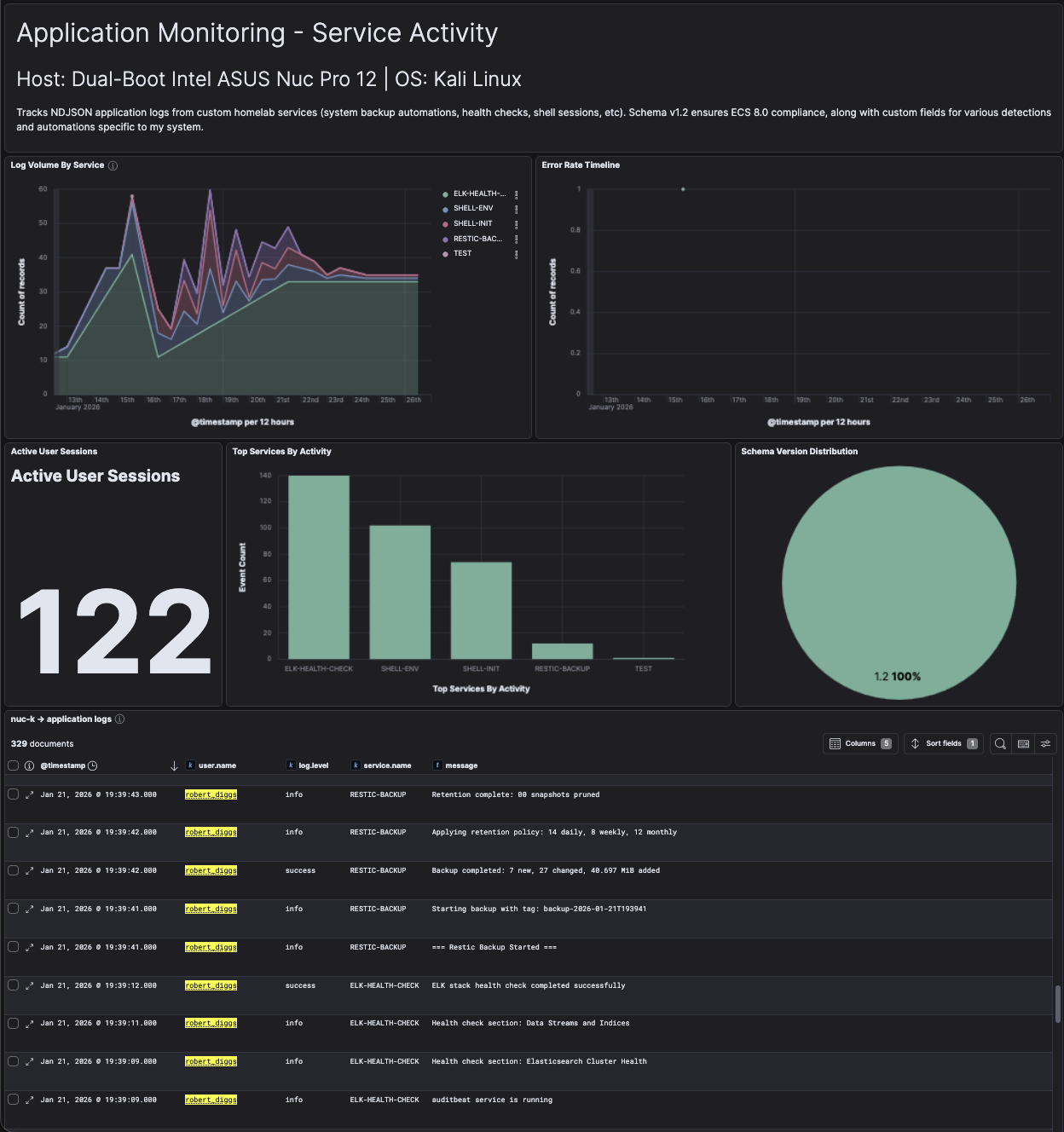Toggle the select-all documents checkbox
Viewport: 1064px width, 1132px height.
click(13, 765)
